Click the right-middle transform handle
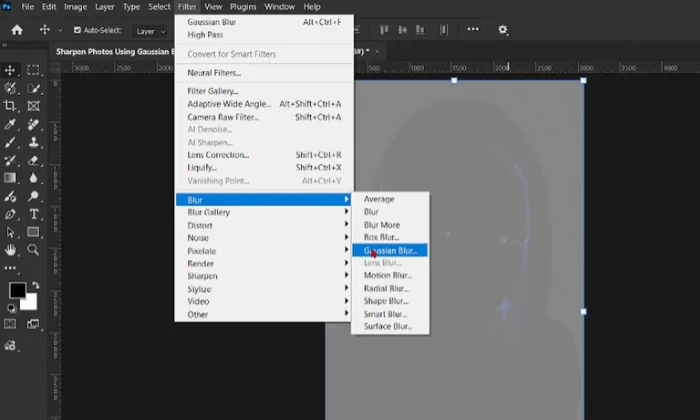Screen dimensions: 700x420 pos(583,312)
